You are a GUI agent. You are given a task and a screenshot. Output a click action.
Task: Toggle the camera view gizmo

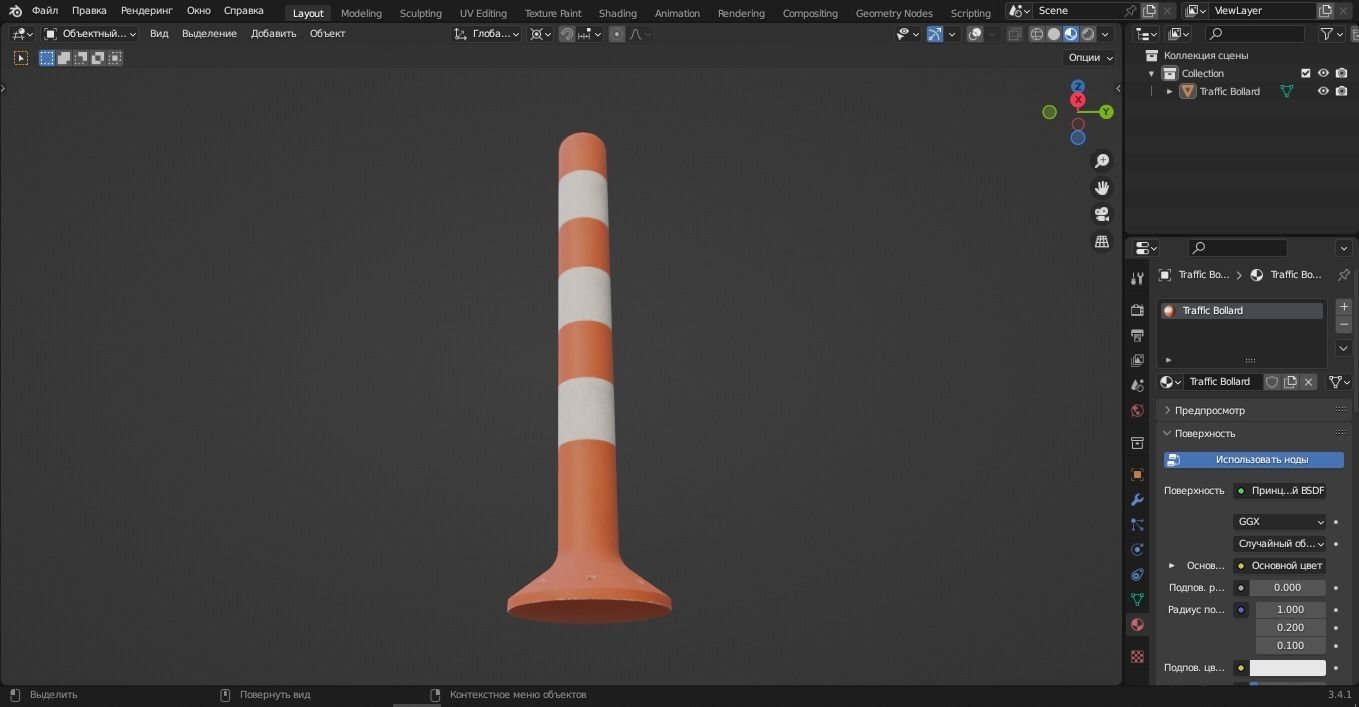pos(1102,214)
